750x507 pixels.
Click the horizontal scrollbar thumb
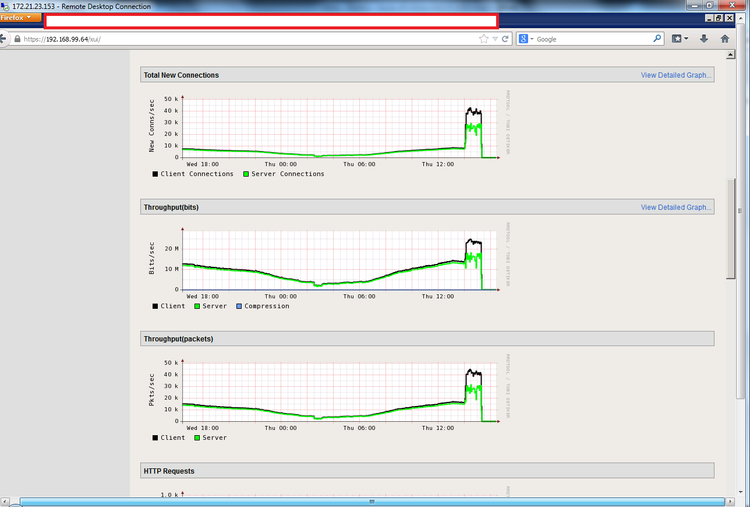click(x=372, y=501)
